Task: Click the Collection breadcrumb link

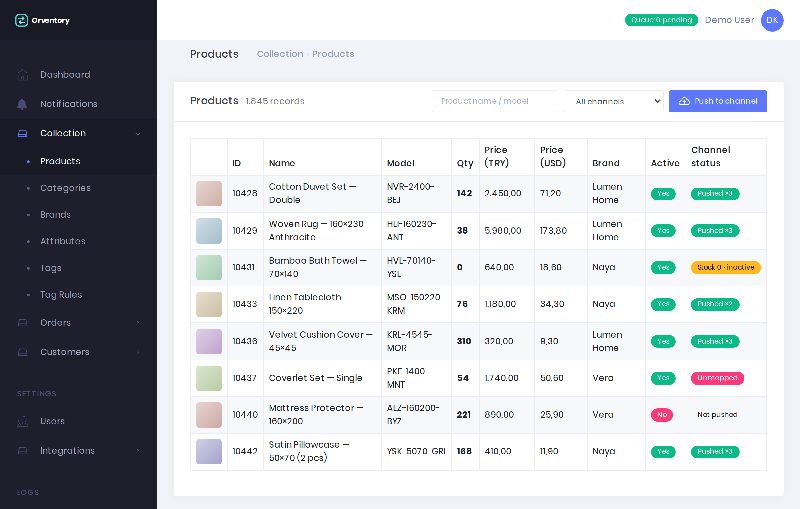Action: click(280, 54)
